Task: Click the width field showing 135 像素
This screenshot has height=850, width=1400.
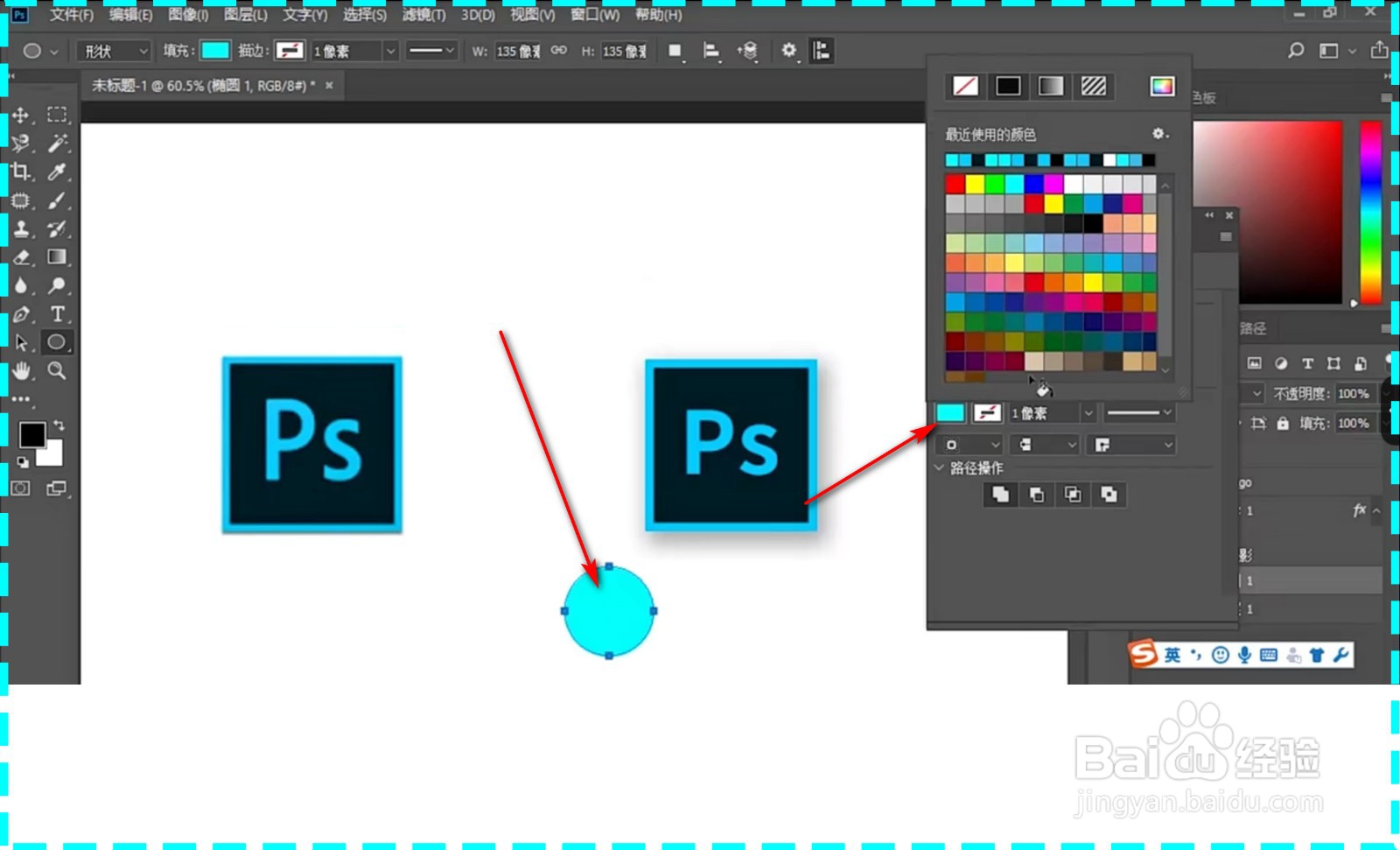Action: pyautogui.click(x=519, y=51)
